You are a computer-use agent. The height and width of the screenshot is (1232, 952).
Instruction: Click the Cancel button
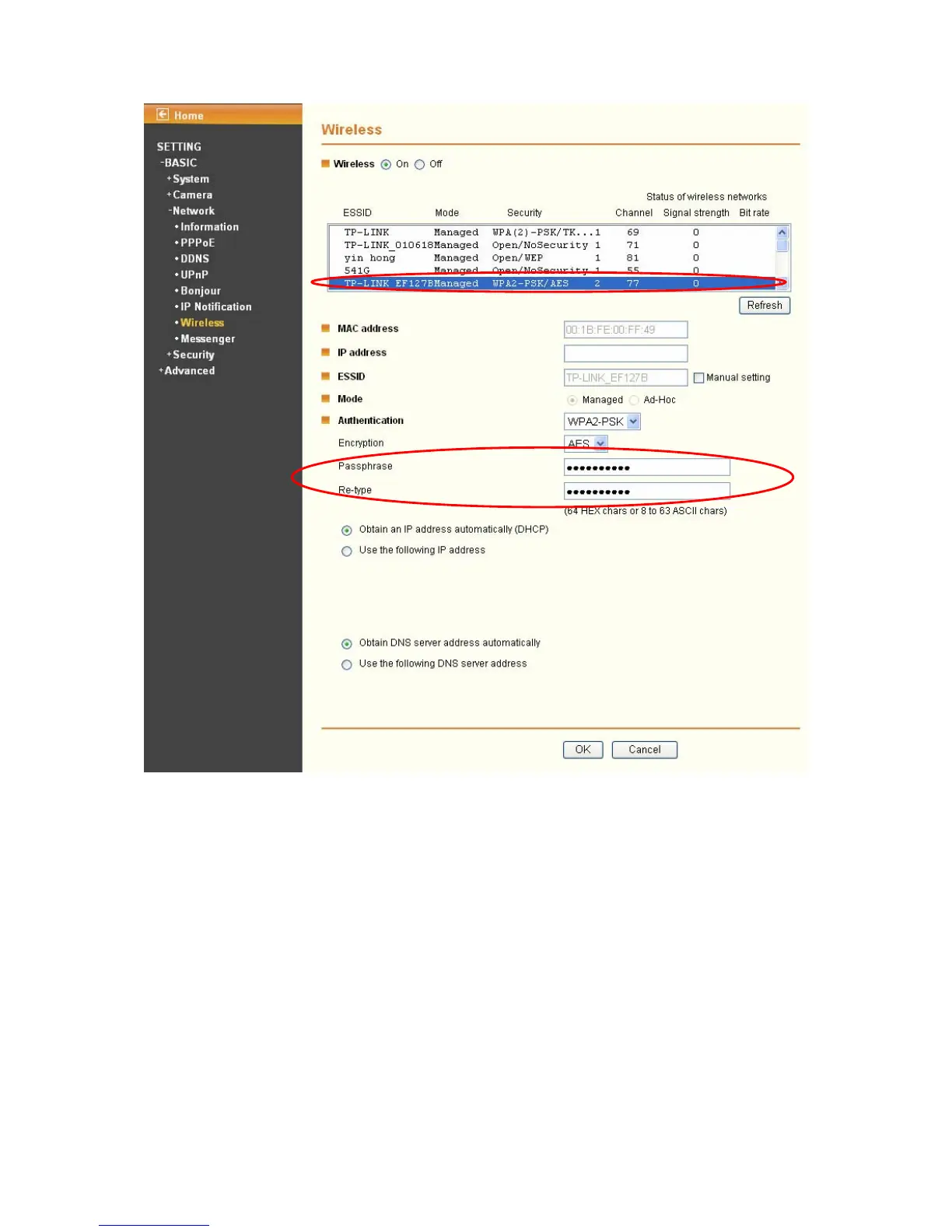pyautogui.click(x=645, y=750)
